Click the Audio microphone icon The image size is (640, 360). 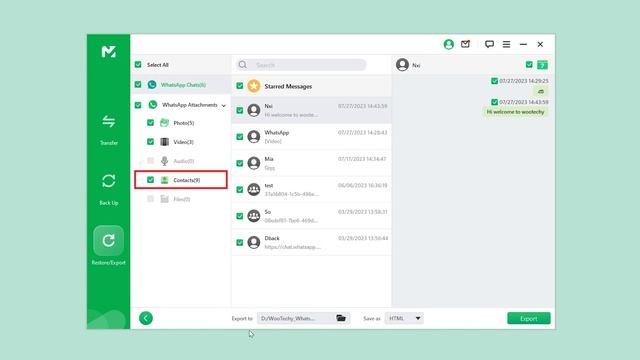click(164, 161)
